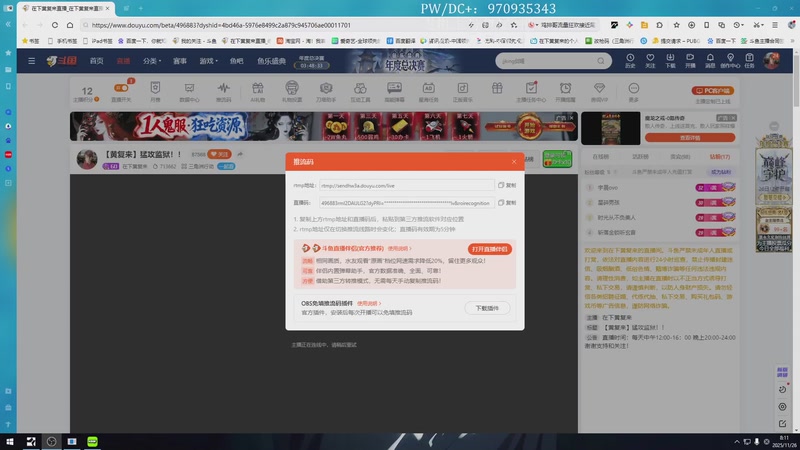This screenshot has height=450, width=800.
Task: Expand 游戏 dropdown
Action: [208, 61]
